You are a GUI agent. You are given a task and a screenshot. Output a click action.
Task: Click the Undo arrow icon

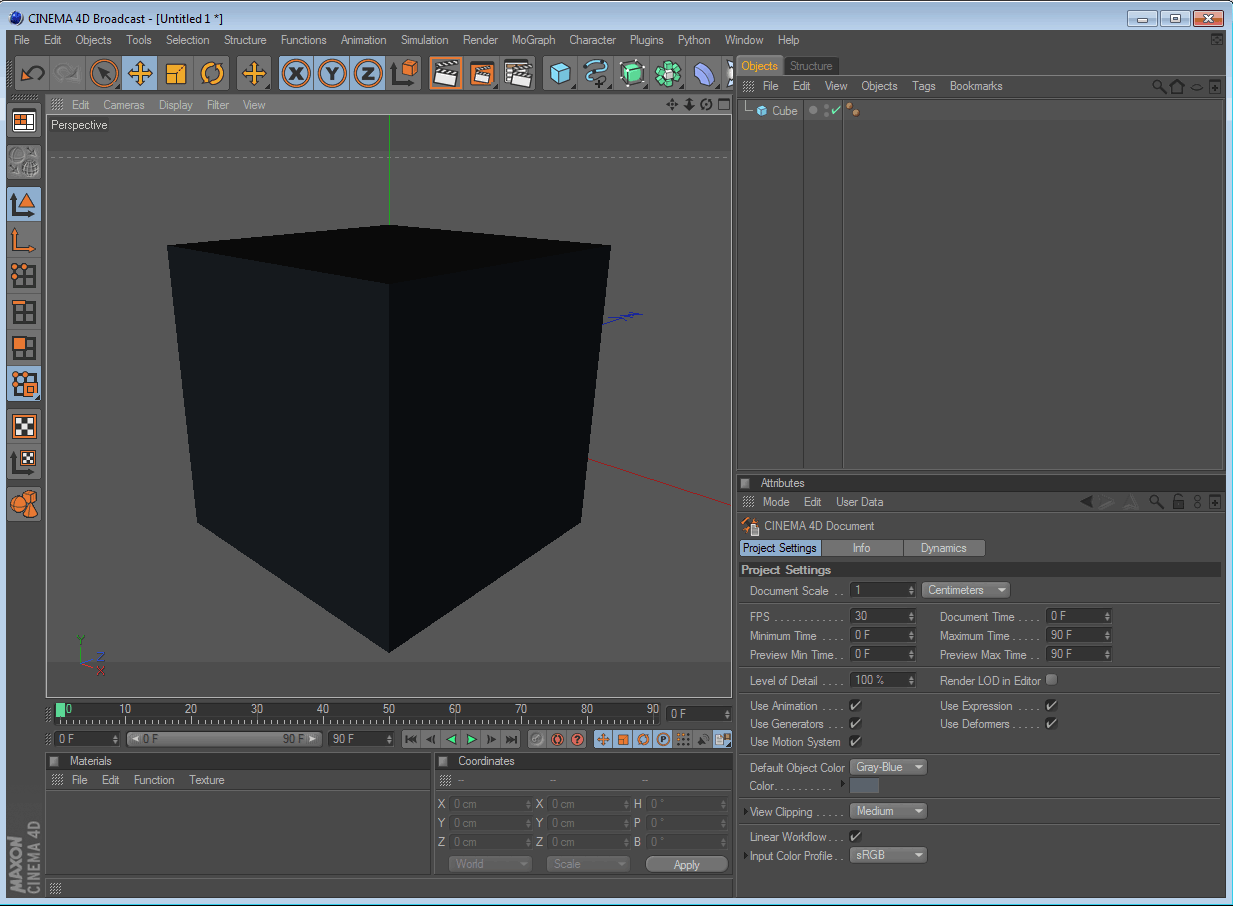click(x=33, y=73)
